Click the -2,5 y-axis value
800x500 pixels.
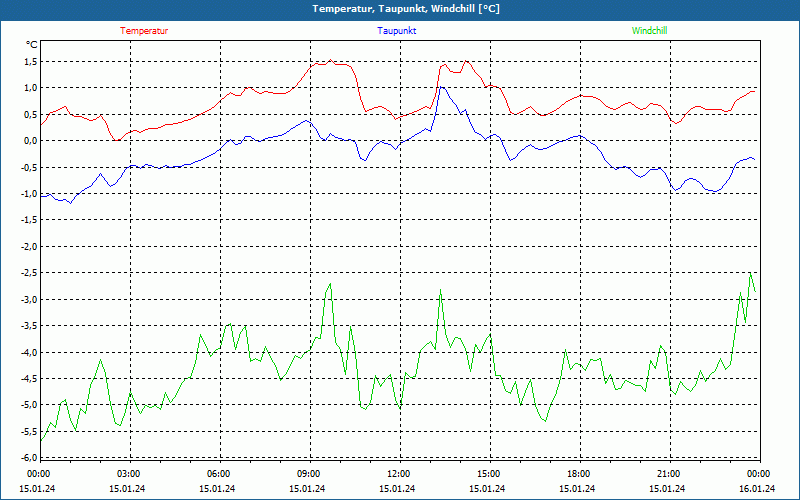click(29, 273)
